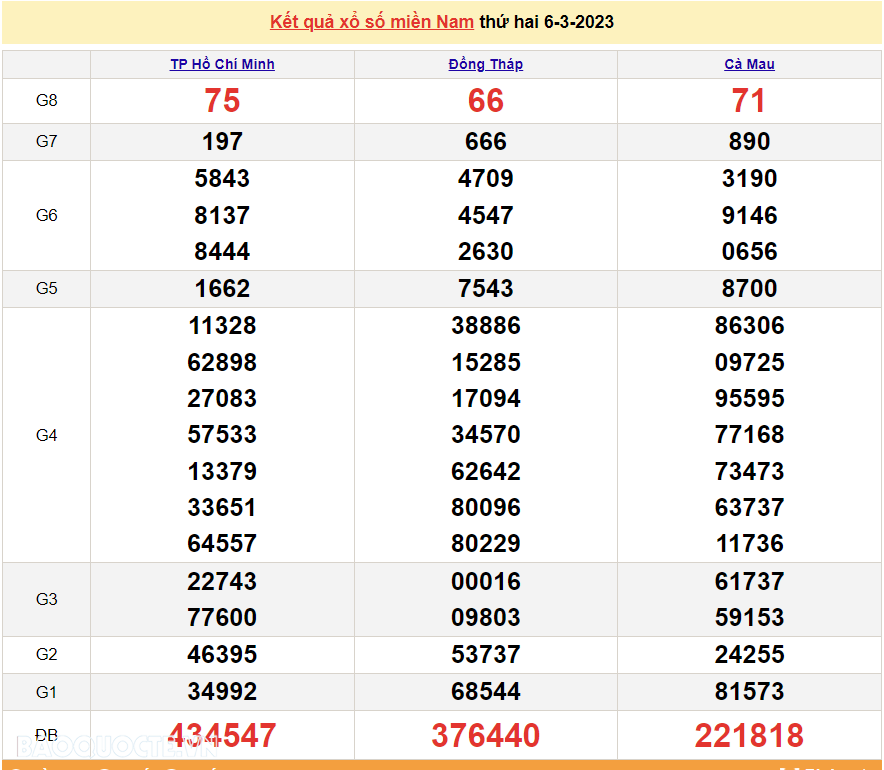Viewport: 884px width, 770px height.
Task: Select G7 result 197
Action: tap(222, 142)
